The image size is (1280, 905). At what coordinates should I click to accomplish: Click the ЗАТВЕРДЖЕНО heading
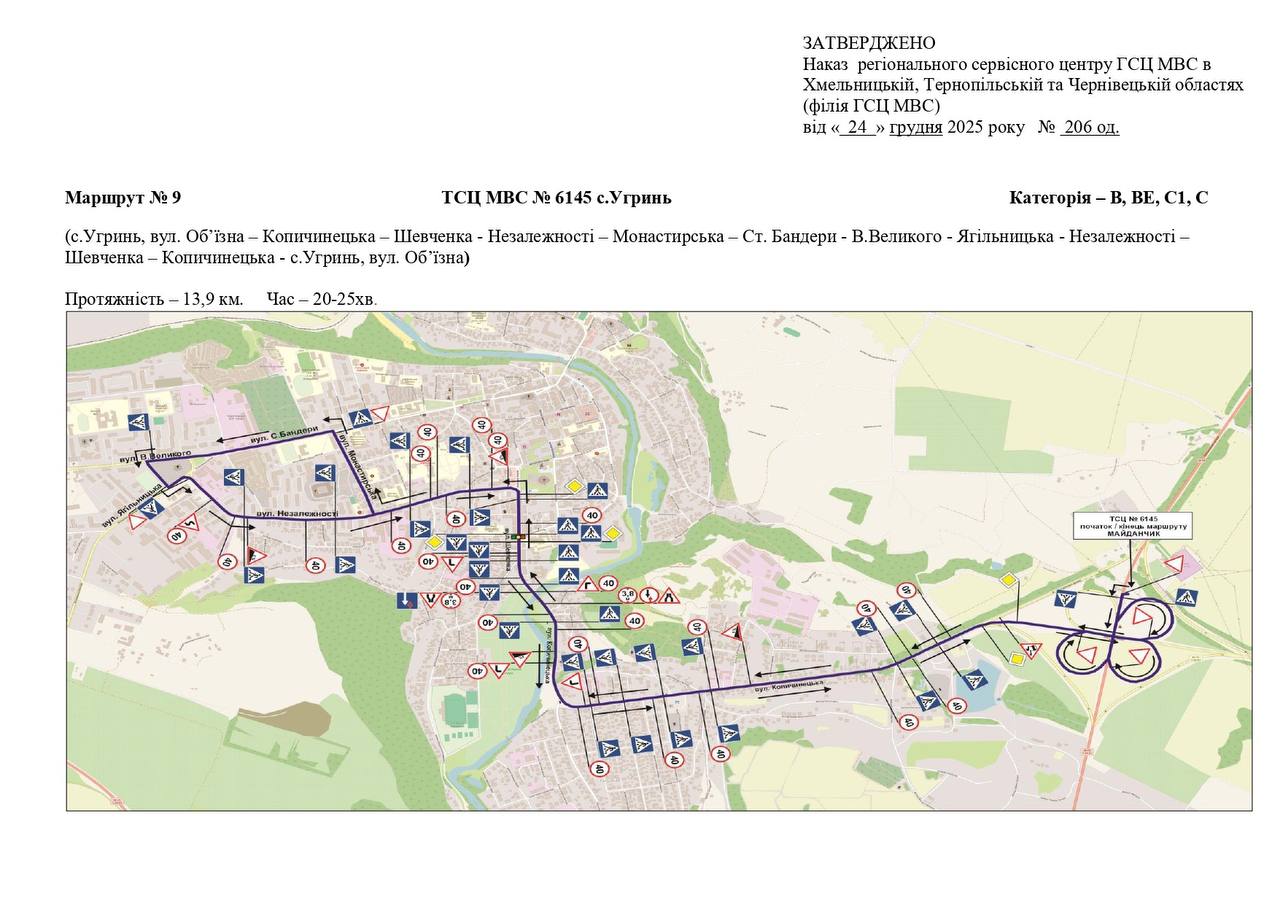click(868, 43)
